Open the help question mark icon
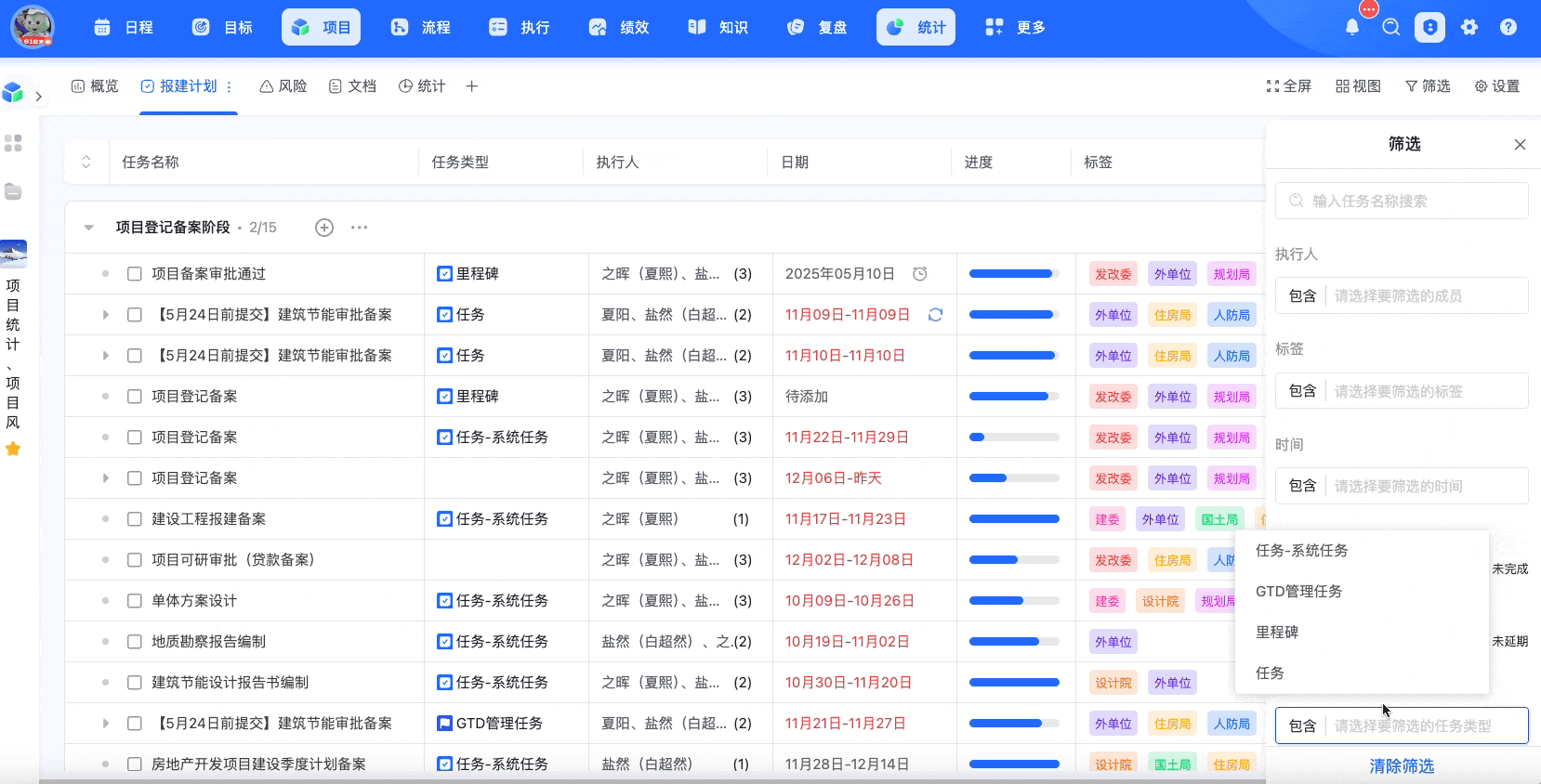The height and width of the screenshot is (784, 1541). point(1508,27)
